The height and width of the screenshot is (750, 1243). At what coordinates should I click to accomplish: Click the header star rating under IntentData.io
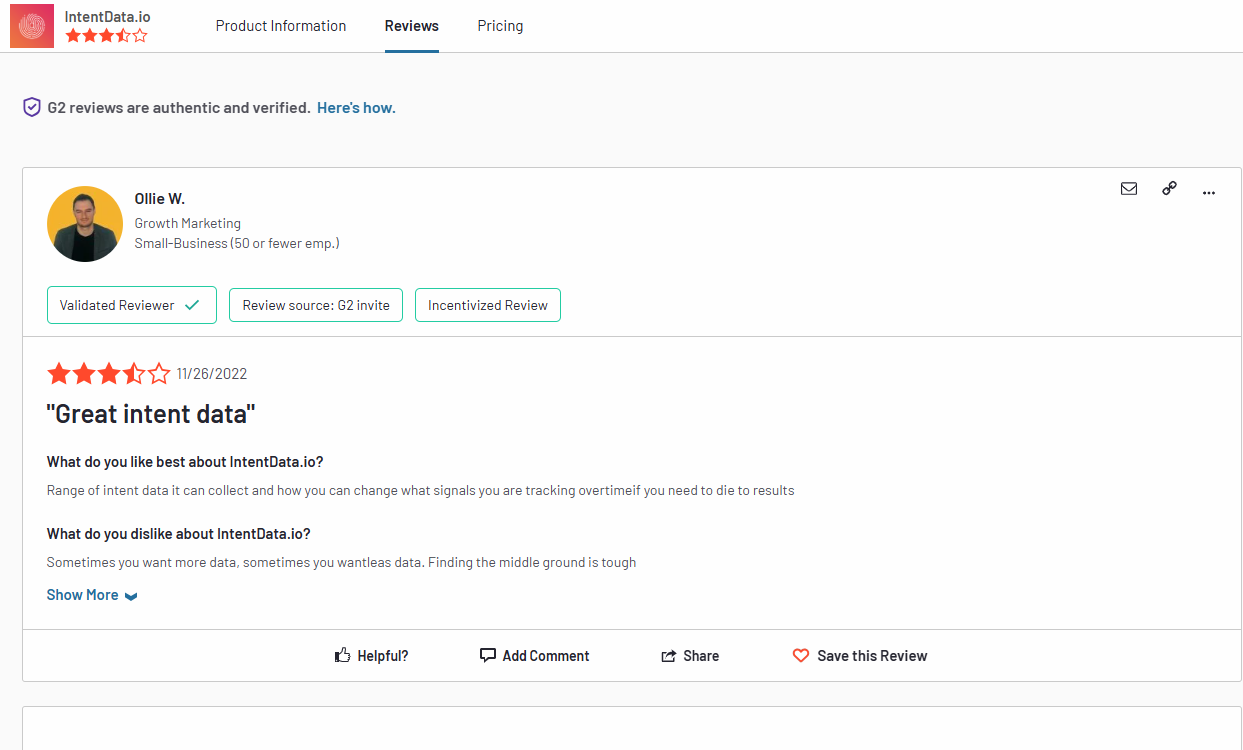click(x=106, y=36)
